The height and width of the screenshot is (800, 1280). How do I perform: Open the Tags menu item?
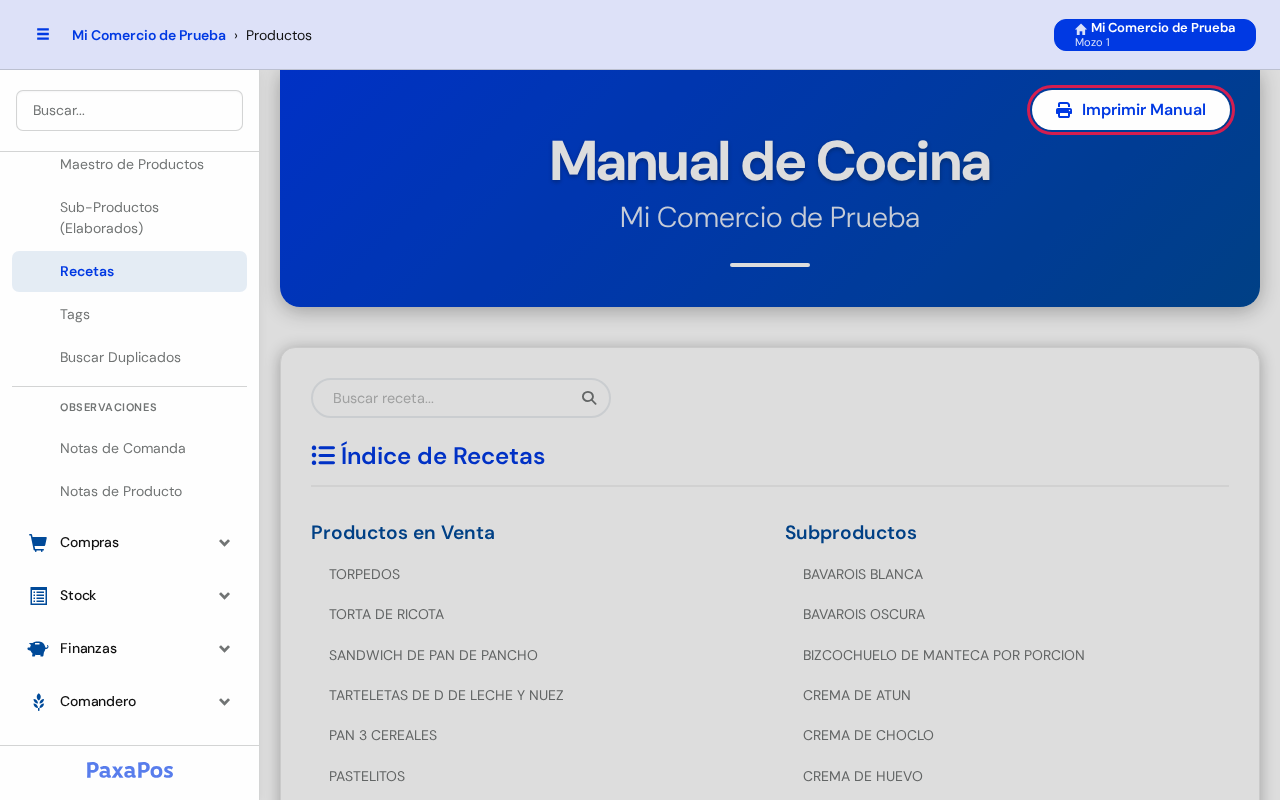tap(130, 314)
